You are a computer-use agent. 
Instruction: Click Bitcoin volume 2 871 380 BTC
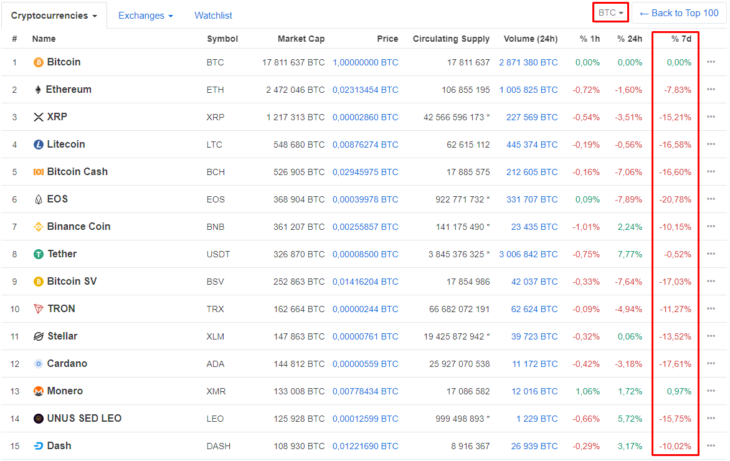[528, 62]
